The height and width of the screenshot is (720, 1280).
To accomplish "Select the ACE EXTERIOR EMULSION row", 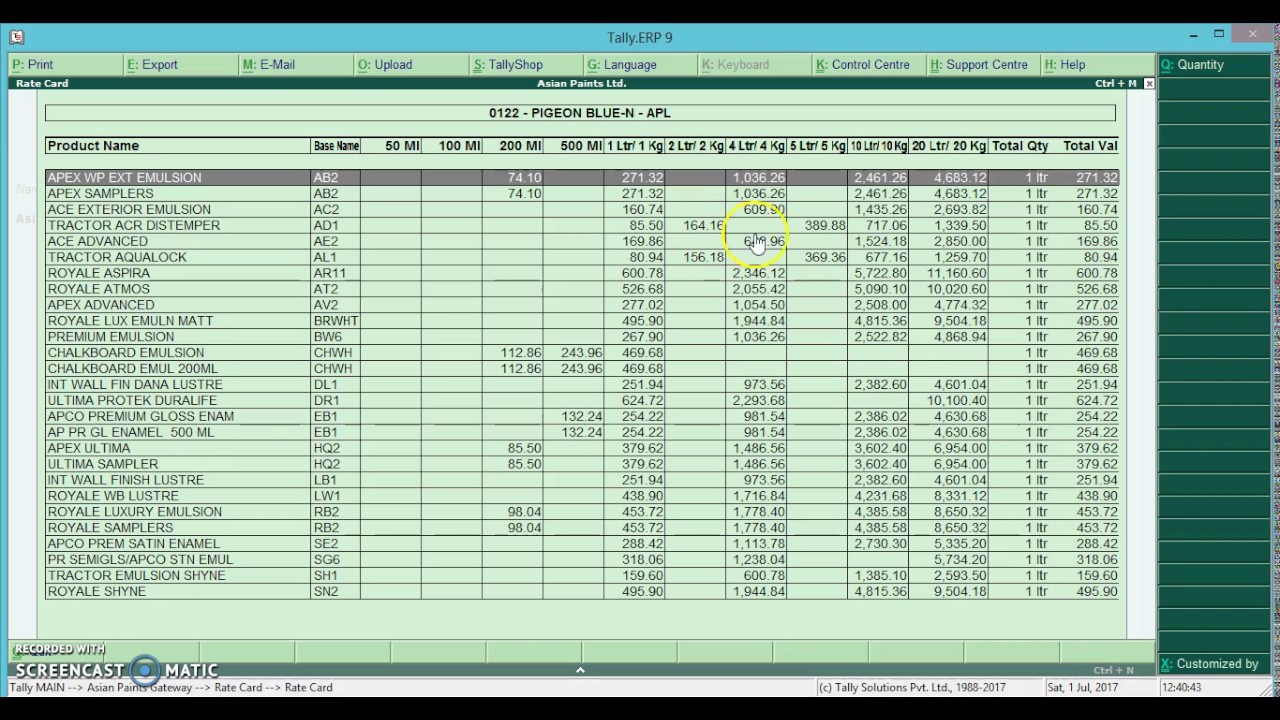I will coord(582,209).
